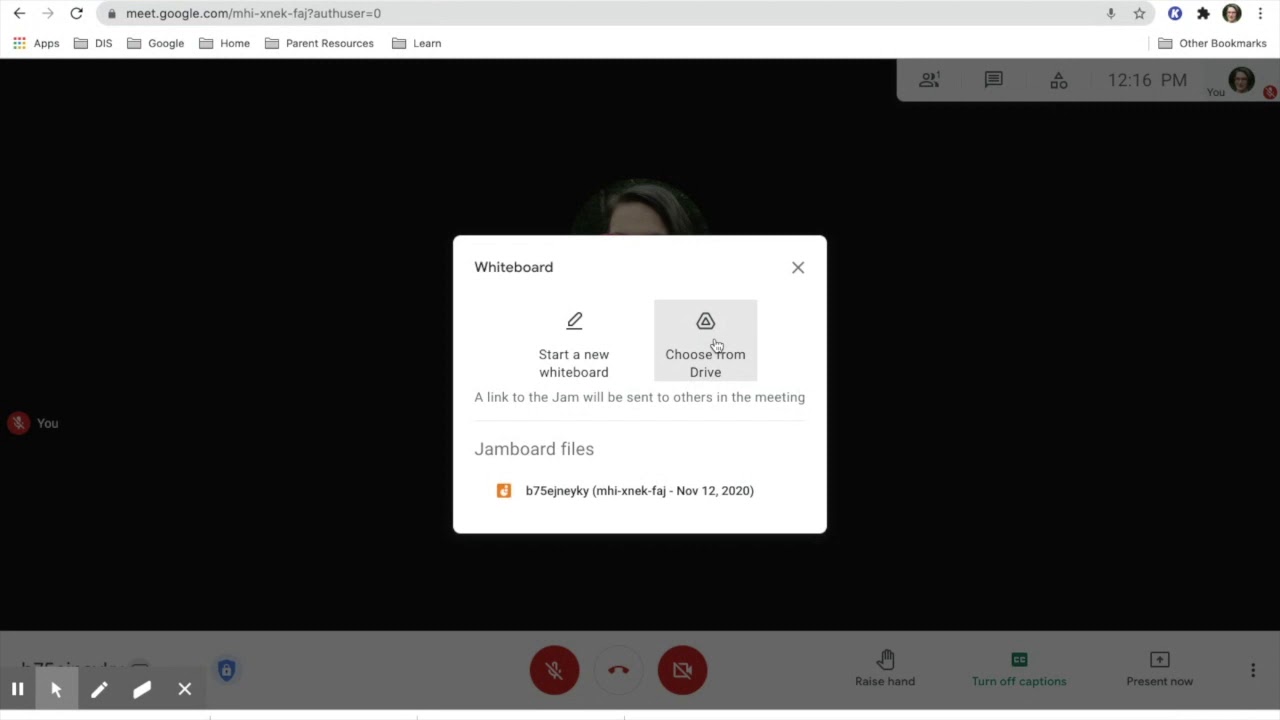Open the Chrome profile avatar
This screenshot has height=720, width=1280.
(x=1232, y=13)
